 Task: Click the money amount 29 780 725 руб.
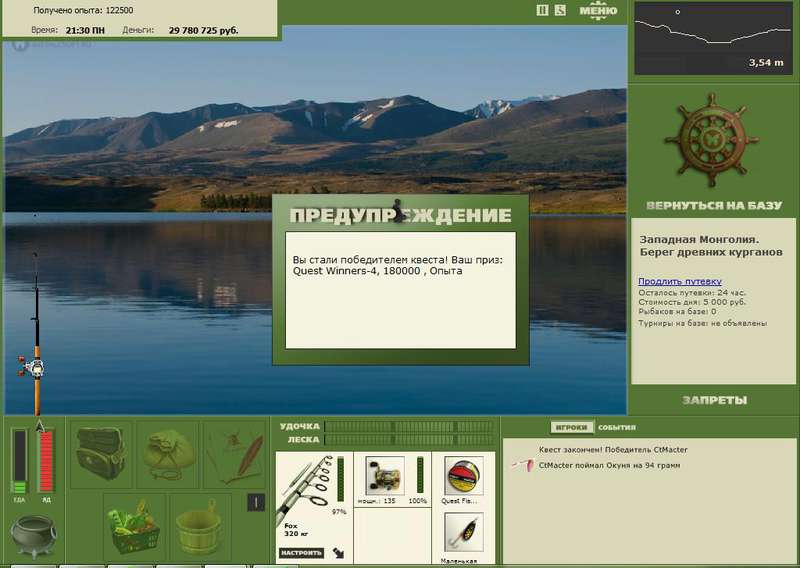click(204, 31)
